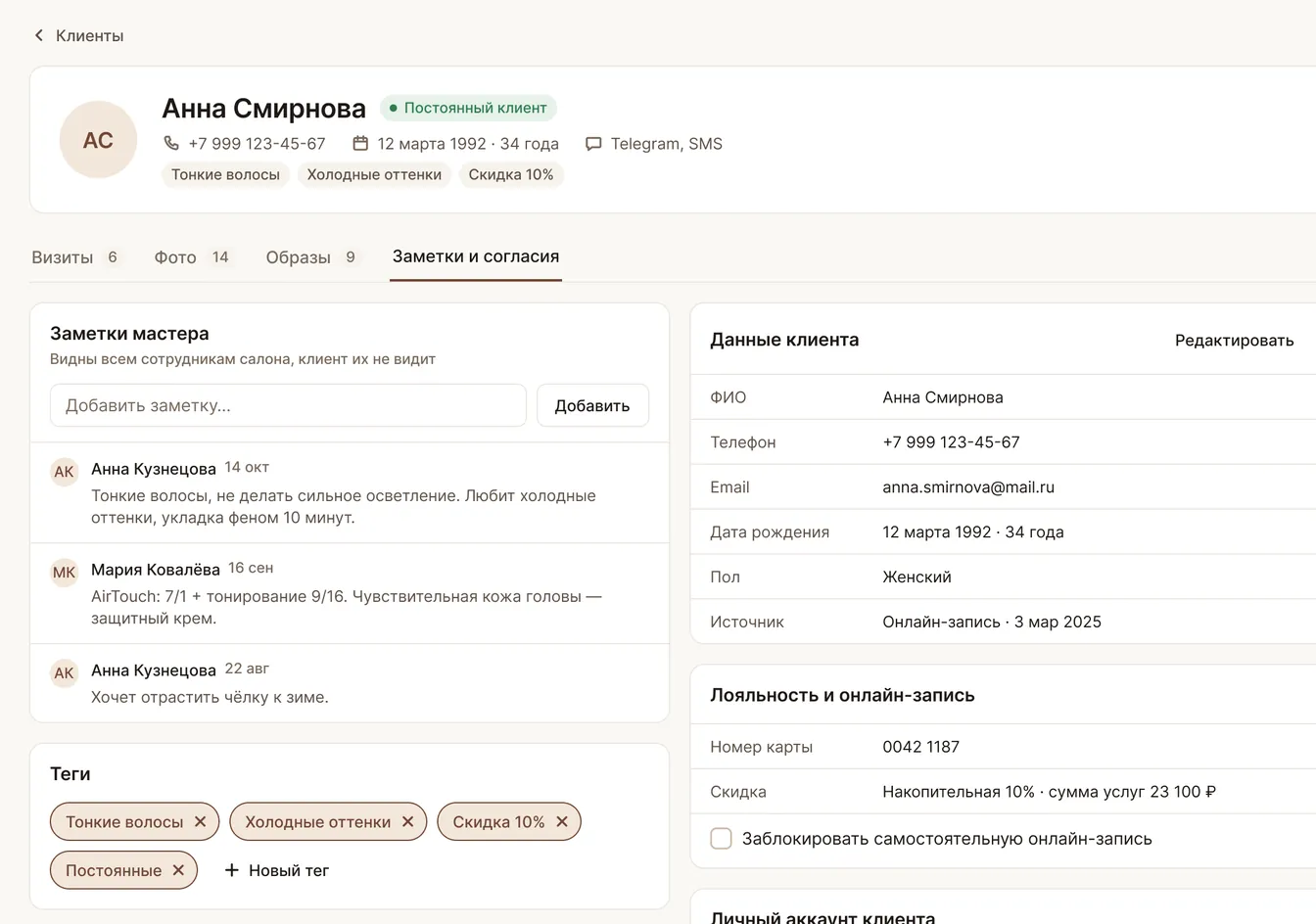Click the calendar icon beside the birth date

point(360,144)
